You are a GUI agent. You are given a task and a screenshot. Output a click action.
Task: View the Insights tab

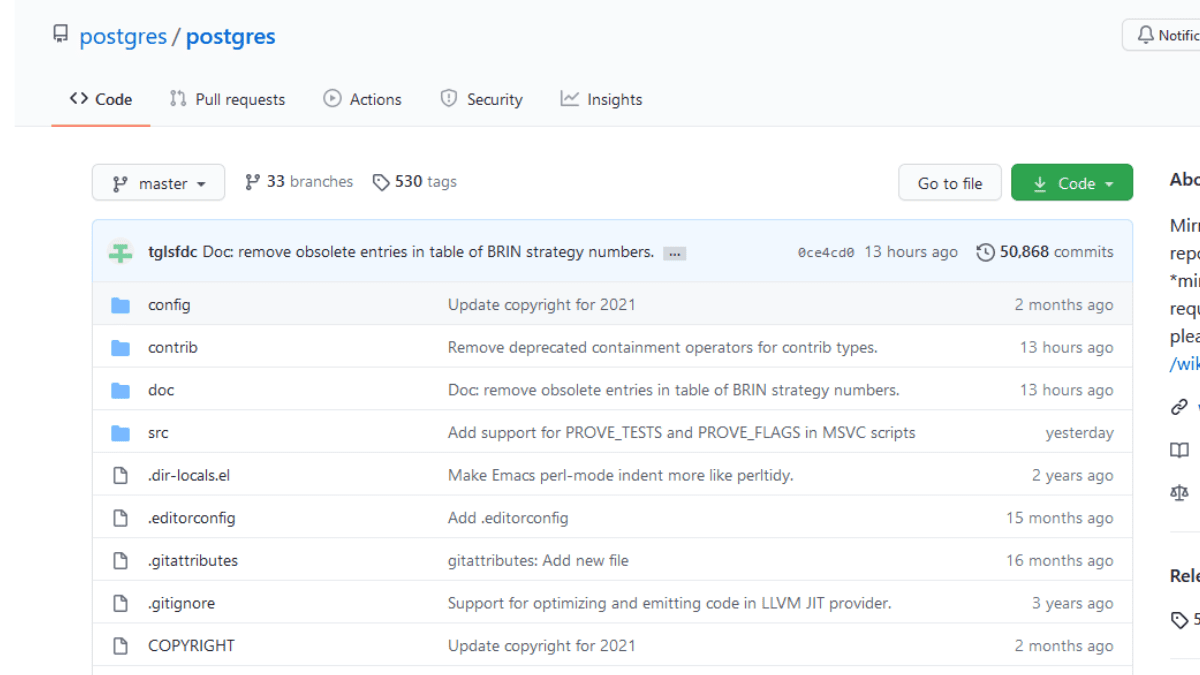pos(601,99)
